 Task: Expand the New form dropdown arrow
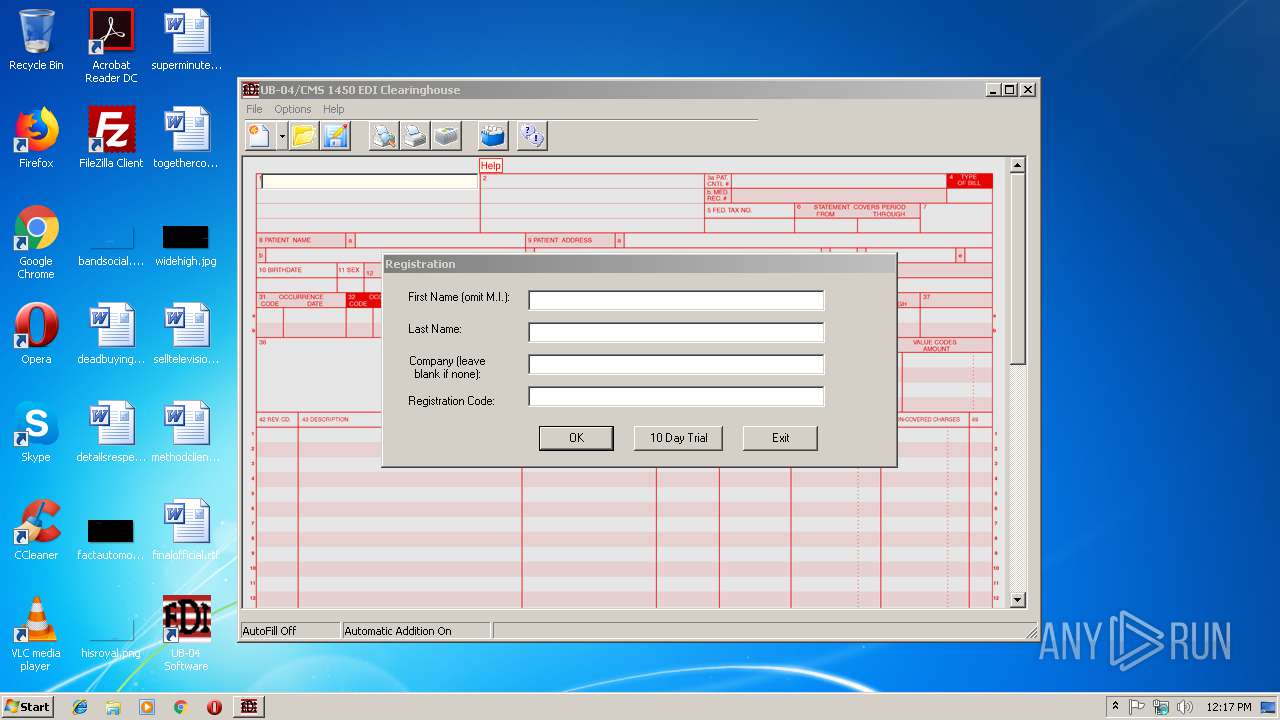(x=282, y=136)
